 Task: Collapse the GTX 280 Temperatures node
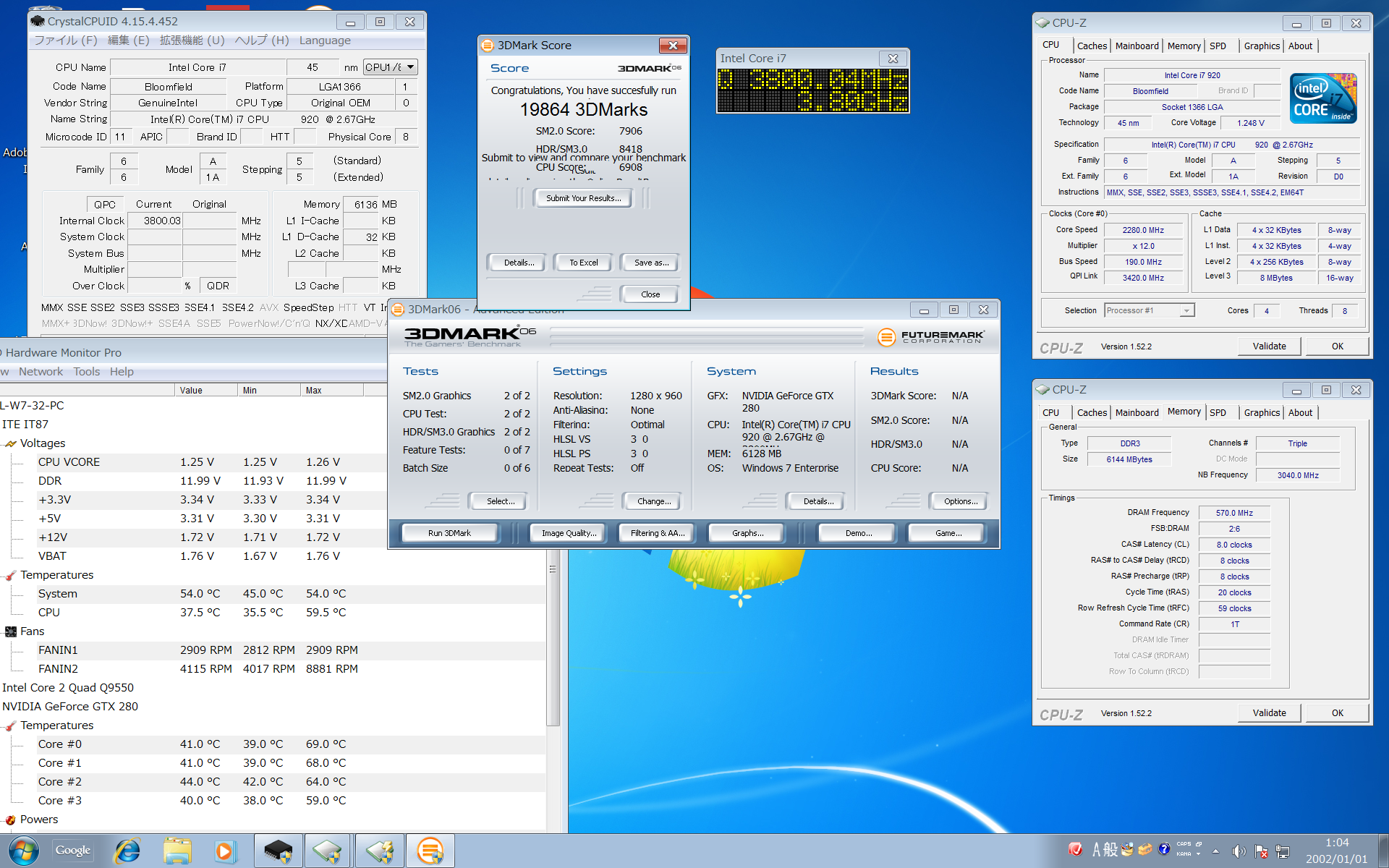click(11, 726)
